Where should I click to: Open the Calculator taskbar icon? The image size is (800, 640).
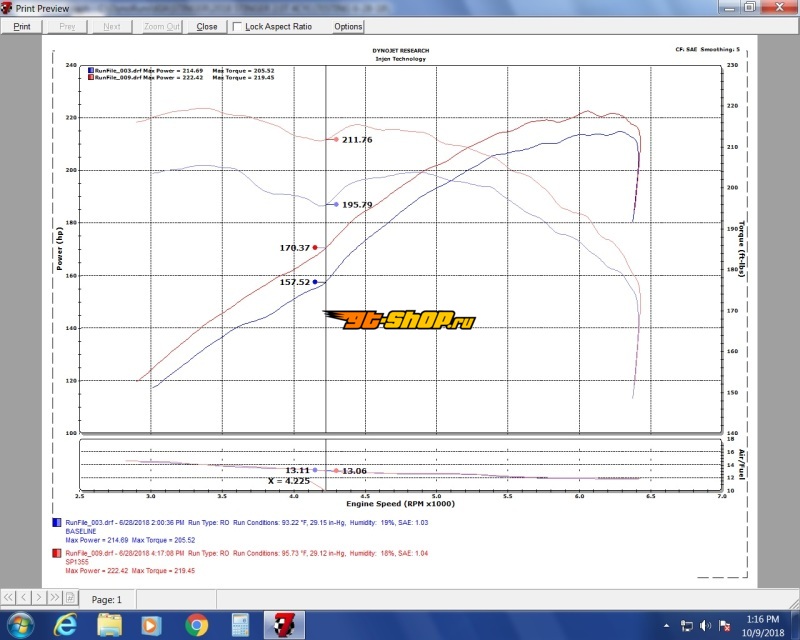(240, 626)
